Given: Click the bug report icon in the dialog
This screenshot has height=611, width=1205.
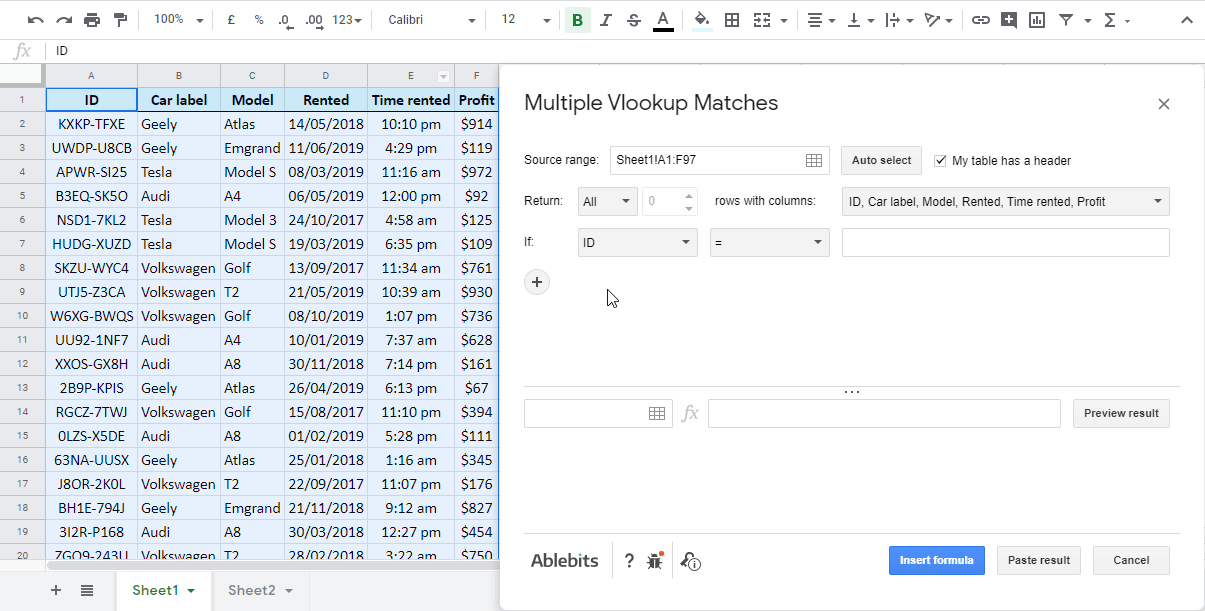Looking at the screenshot, I should point(655,561).
